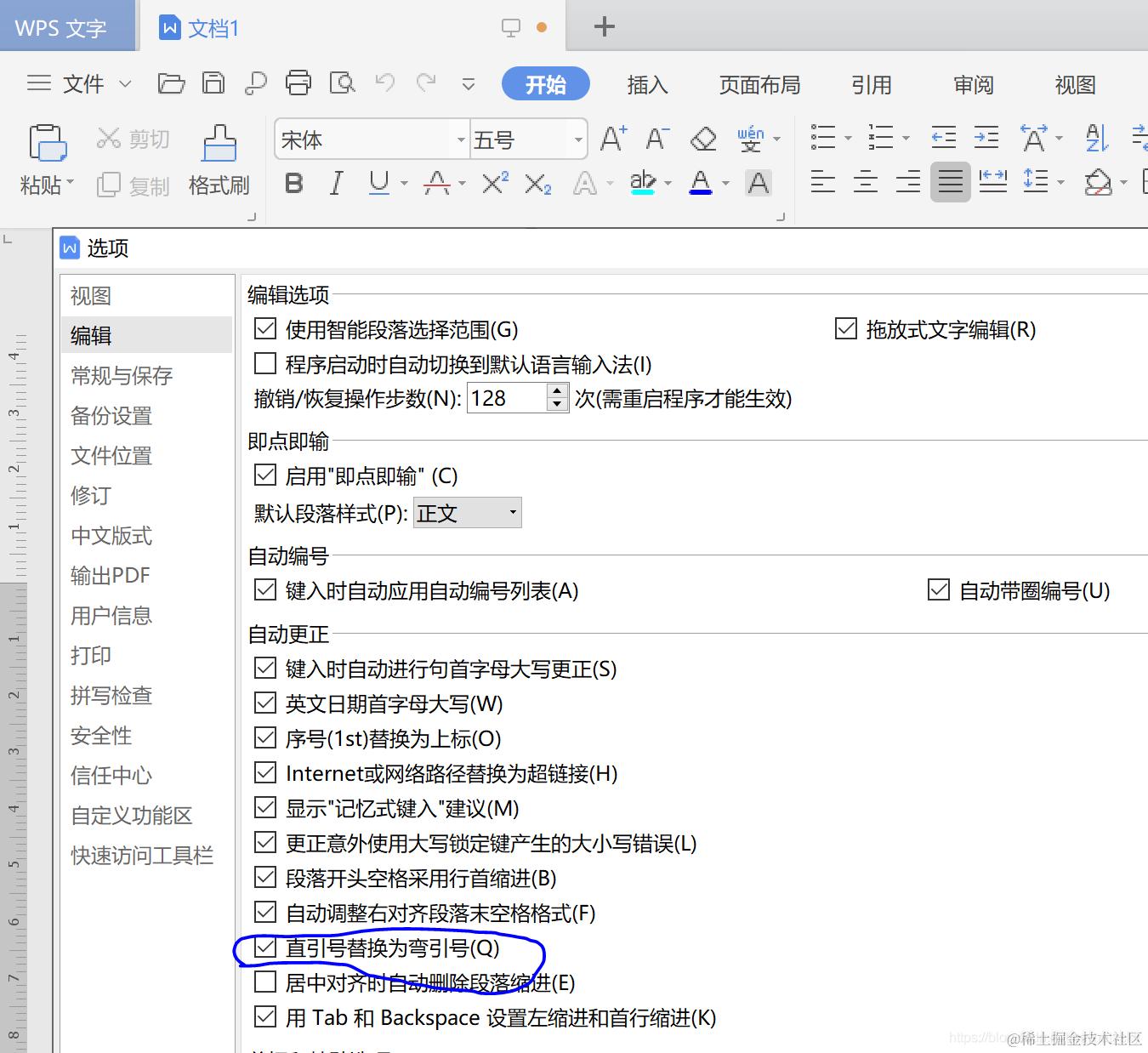This screenshot has width=1148, height=1053.
Task: Open the 引用 ribbon tab
Action: [x=872, y=84]
